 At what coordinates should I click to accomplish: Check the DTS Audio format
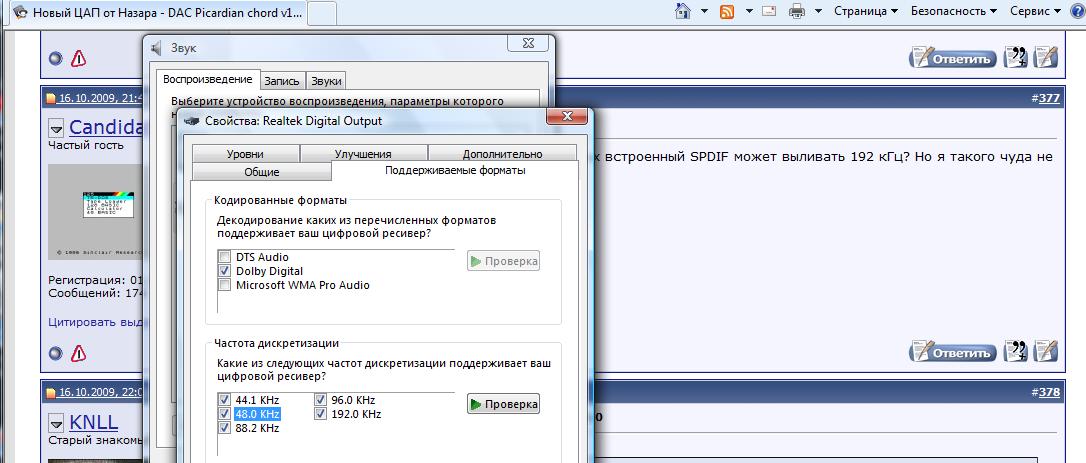click(x=224, y=257)
